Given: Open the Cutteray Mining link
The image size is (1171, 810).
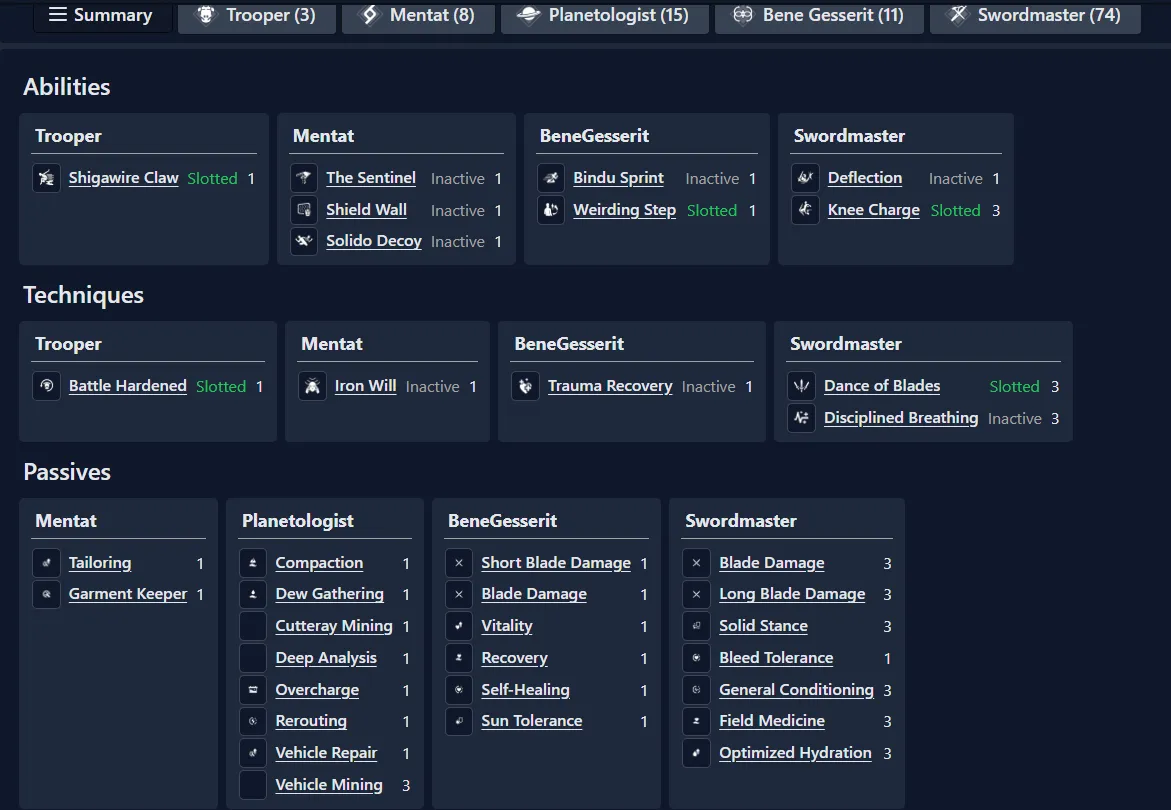Looking at the screenshot, I should tap(334, 626).
